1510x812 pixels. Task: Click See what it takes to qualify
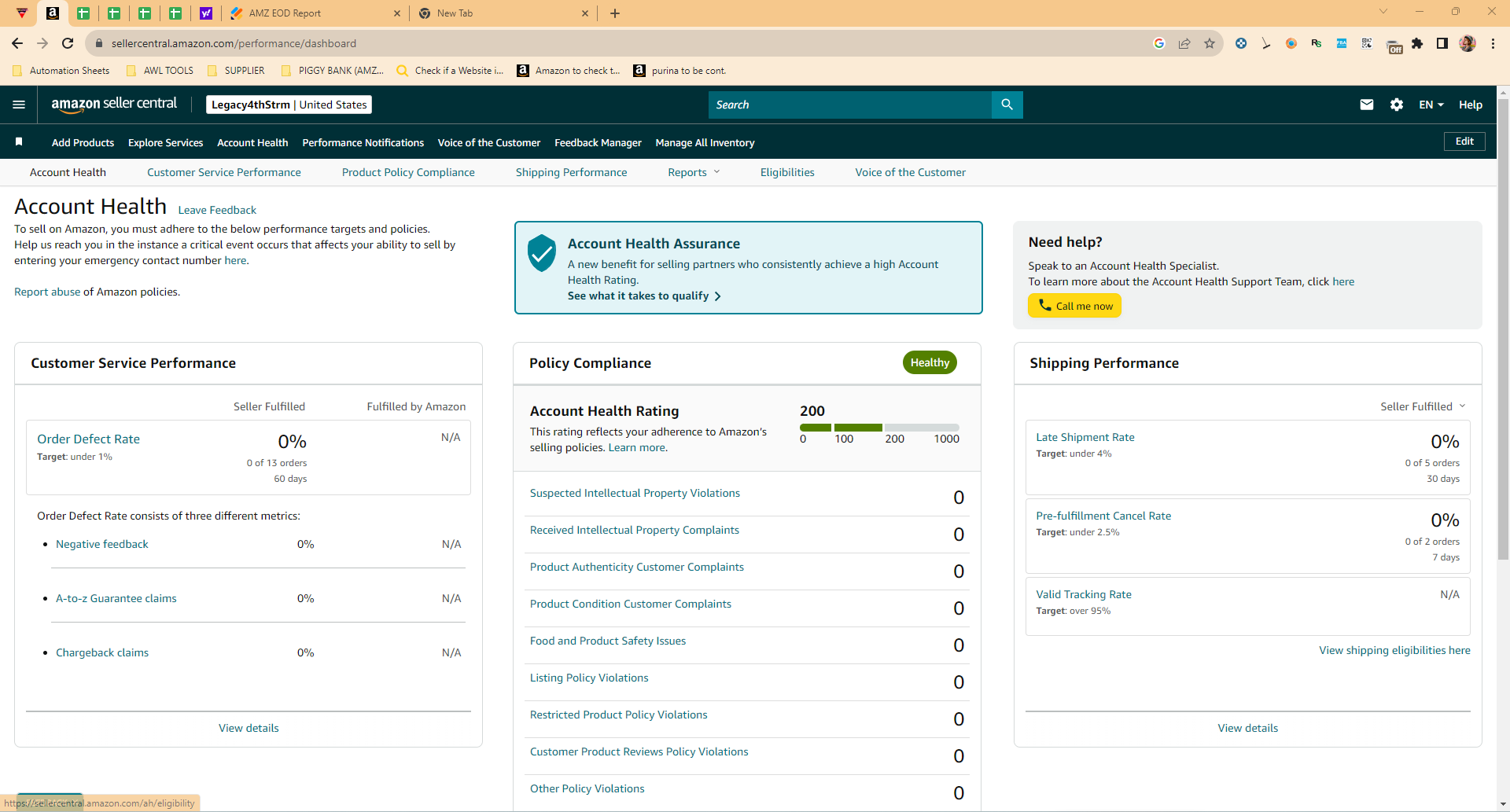click(644, 296)
